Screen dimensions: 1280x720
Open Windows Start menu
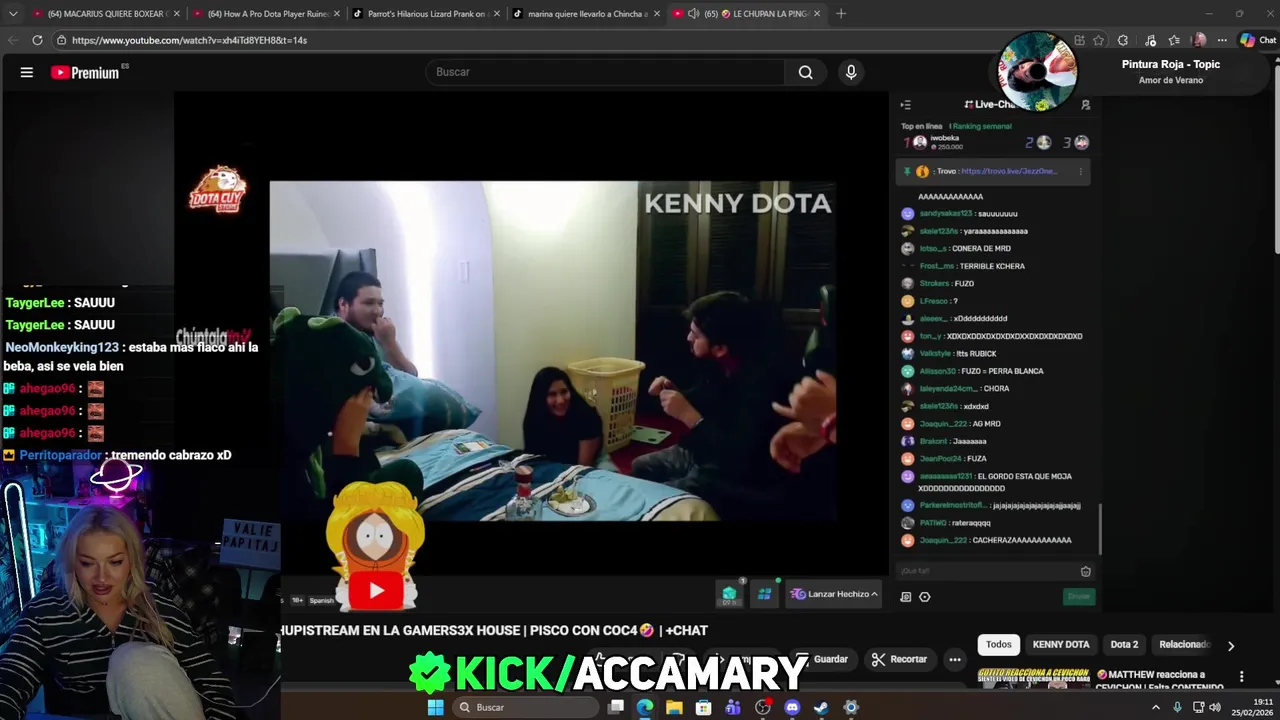(x=435, y=707)
